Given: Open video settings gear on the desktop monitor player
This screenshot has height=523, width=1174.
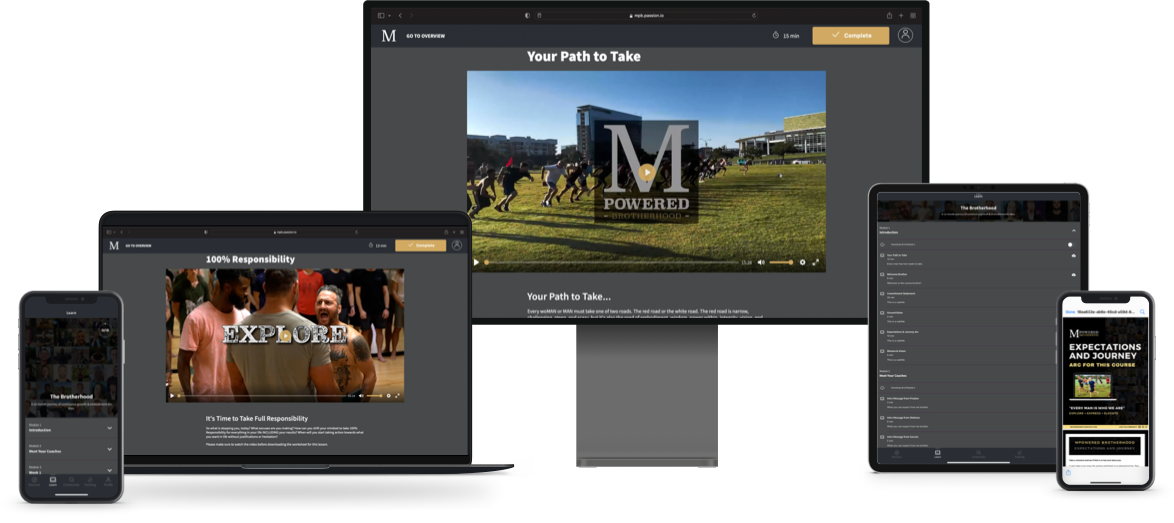Looking at the screenshot, I should pyautogui.click(x=802, y=262).
